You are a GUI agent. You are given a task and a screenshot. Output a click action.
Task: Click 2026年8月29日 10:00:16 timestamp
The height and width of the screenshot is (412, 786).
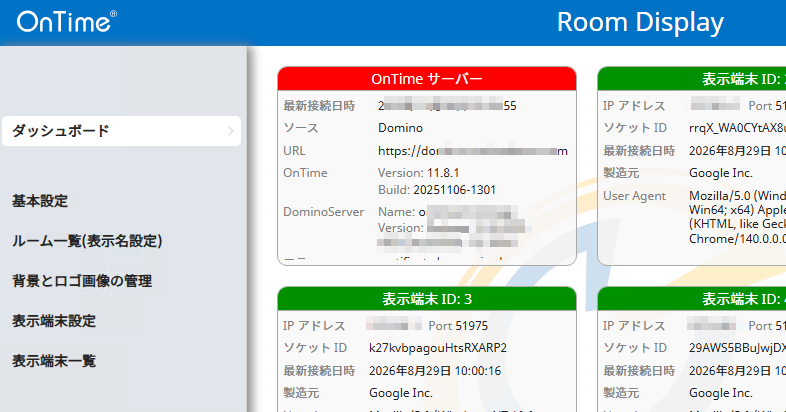pyautogui.click(x=435, y=371)
